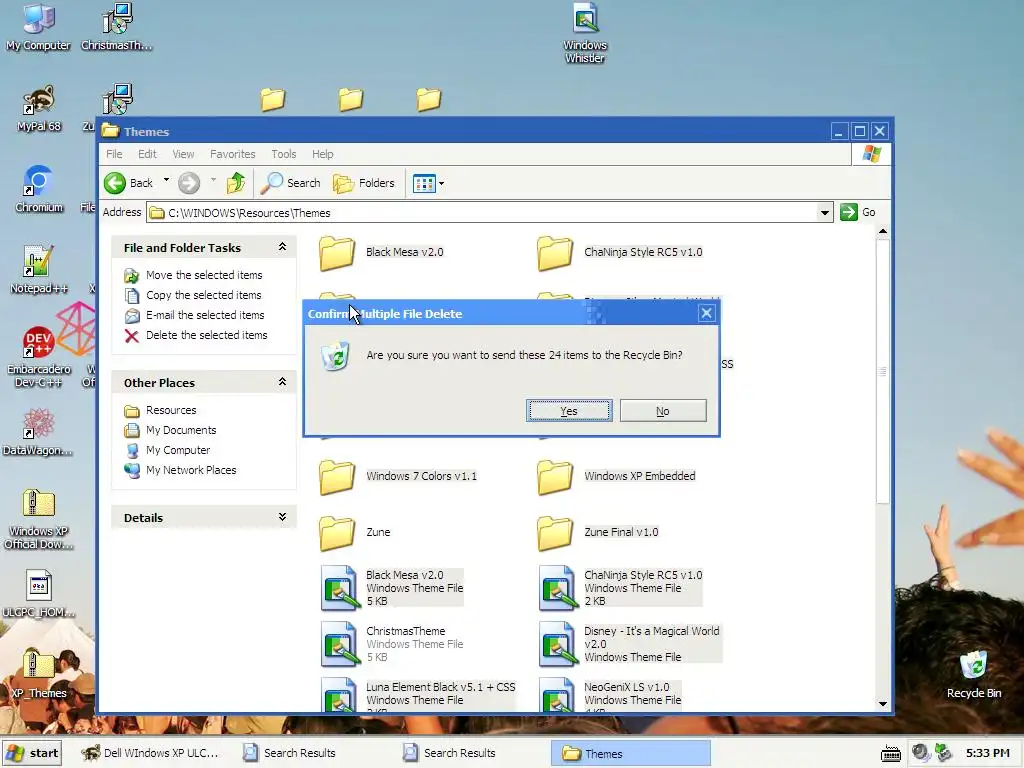
Task: Select the Windows XP Embedded folder
Action: [616, 476]
